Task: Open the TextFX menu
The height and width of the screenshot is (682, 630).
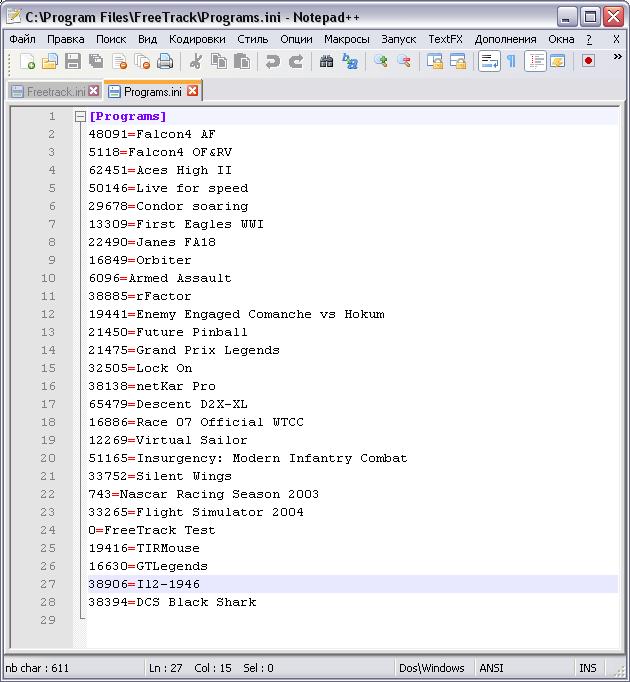Action: tap(446, 39)
